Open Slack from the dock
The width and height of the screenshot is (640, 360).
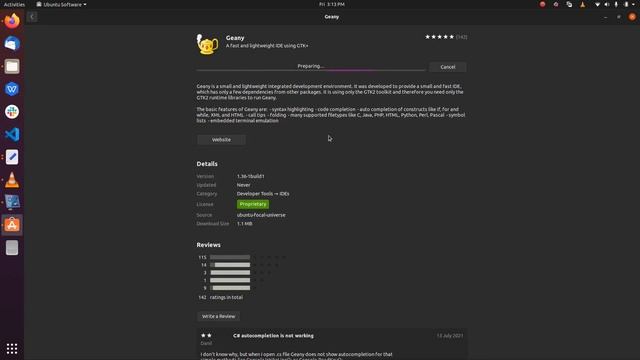point(12,112)
